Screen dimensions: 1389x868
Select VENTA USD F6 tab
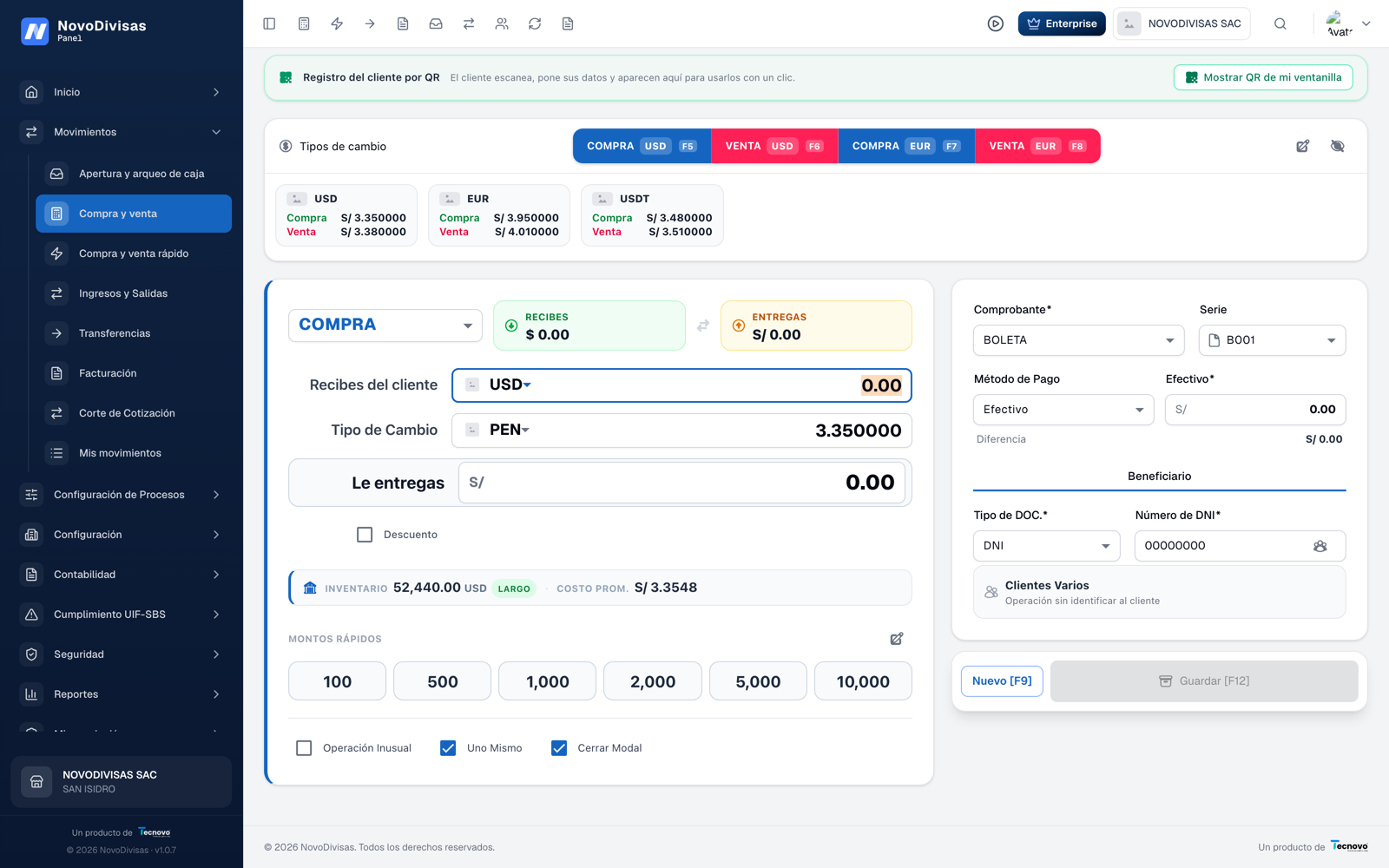[774, 146]
